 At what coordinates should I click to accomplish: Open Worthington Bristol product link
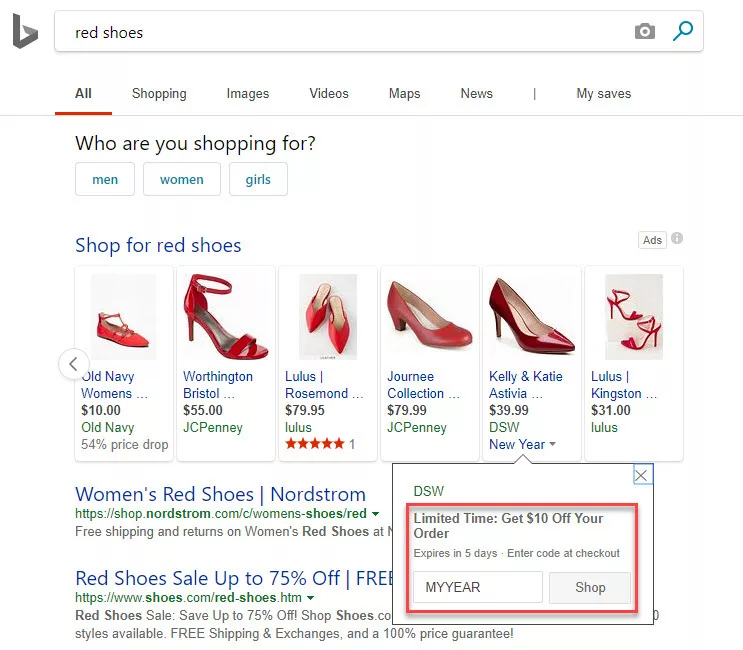(218, 385)
